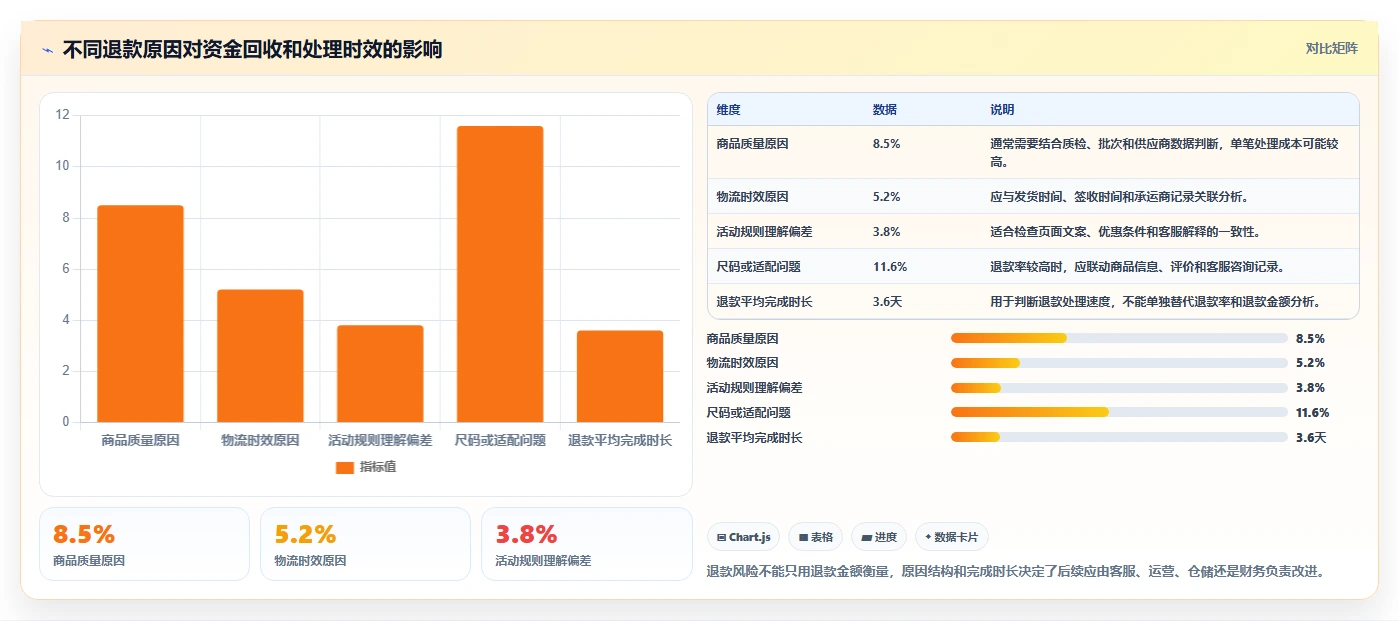Click the 物流时效原因 chart bar
The width and height of the screenshot is (1399, 621).
(260, 356)
